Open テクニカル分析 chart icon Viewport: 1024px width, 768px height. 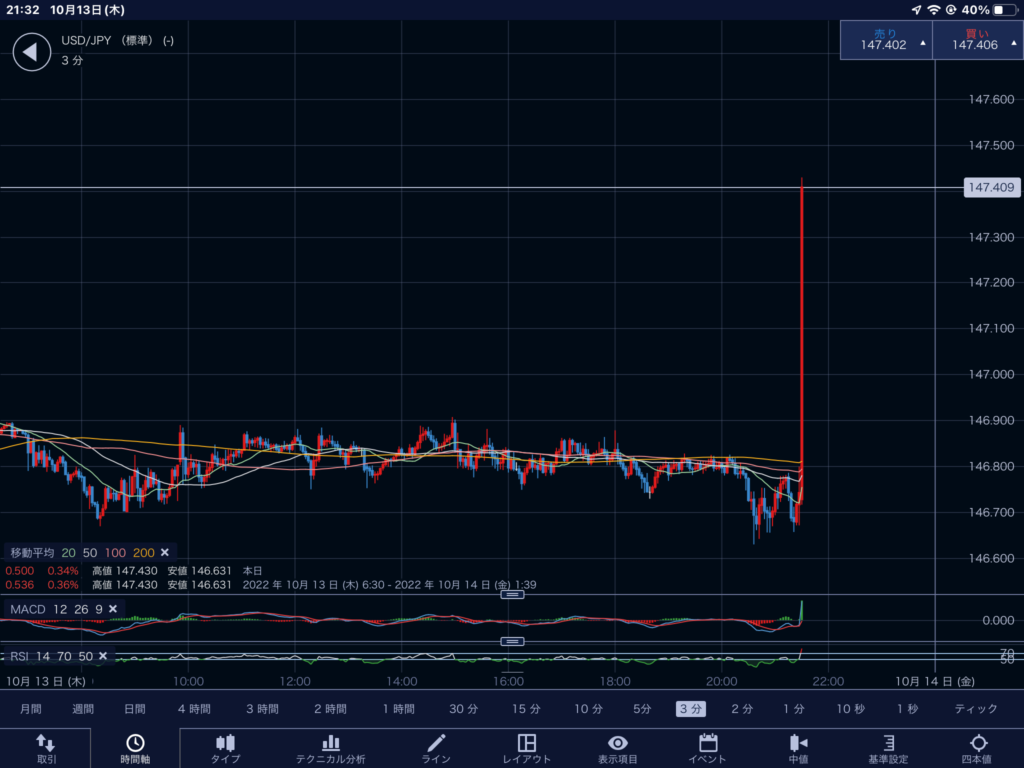click(331, 743)
